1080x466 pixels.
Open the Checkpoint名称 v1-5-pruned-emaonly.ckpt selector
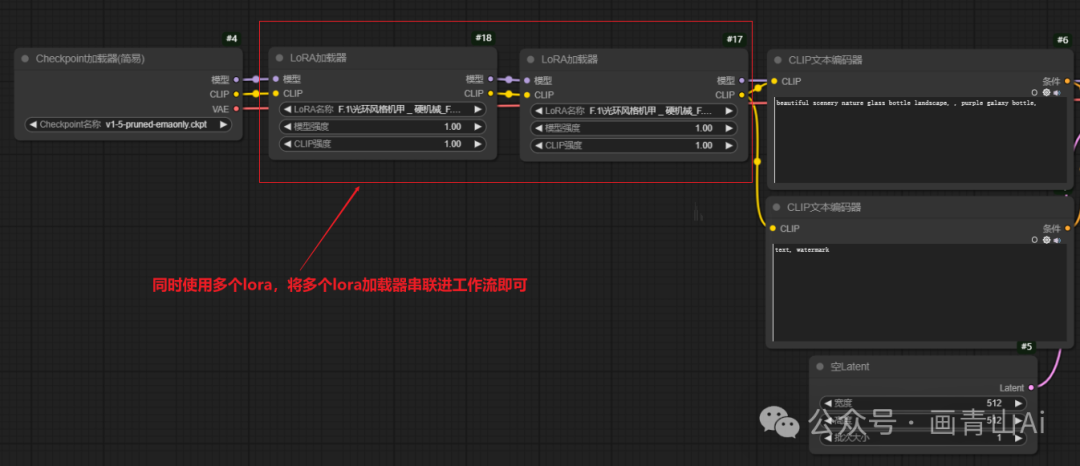[128, 125]
